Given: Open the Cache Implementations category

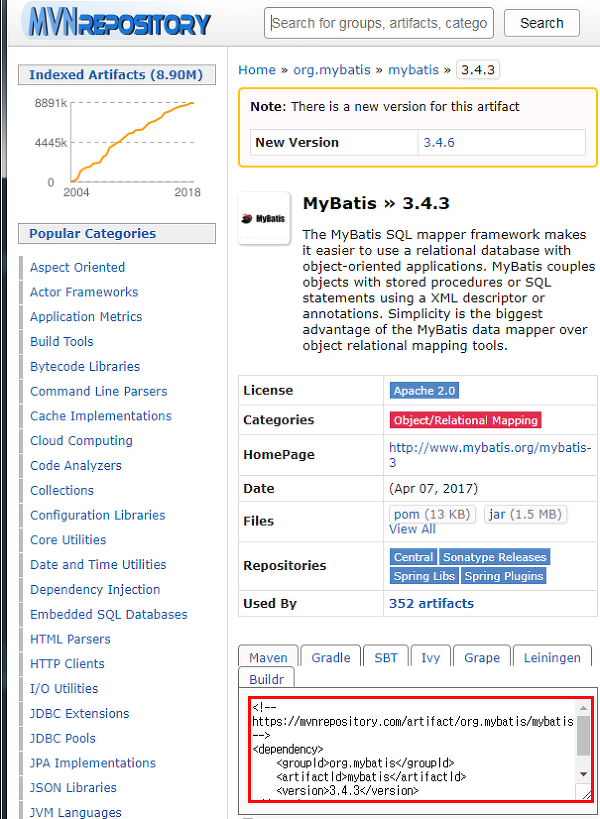Looking at the screenshot, I should pyautogui.click(x=101, y=416).
